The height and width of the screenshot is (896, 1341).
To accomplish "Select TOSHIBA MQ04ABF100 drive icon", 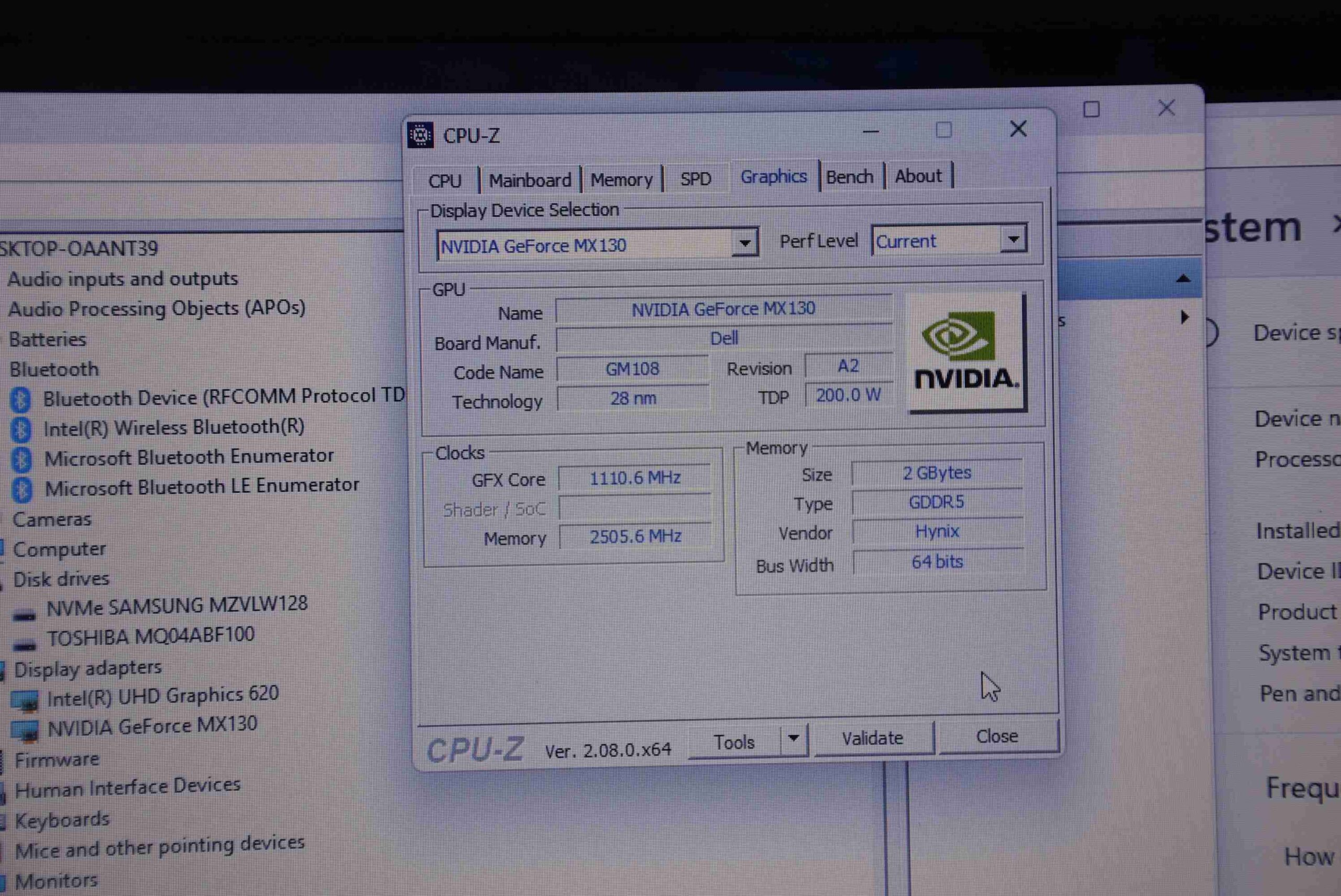I will (25, 645).
